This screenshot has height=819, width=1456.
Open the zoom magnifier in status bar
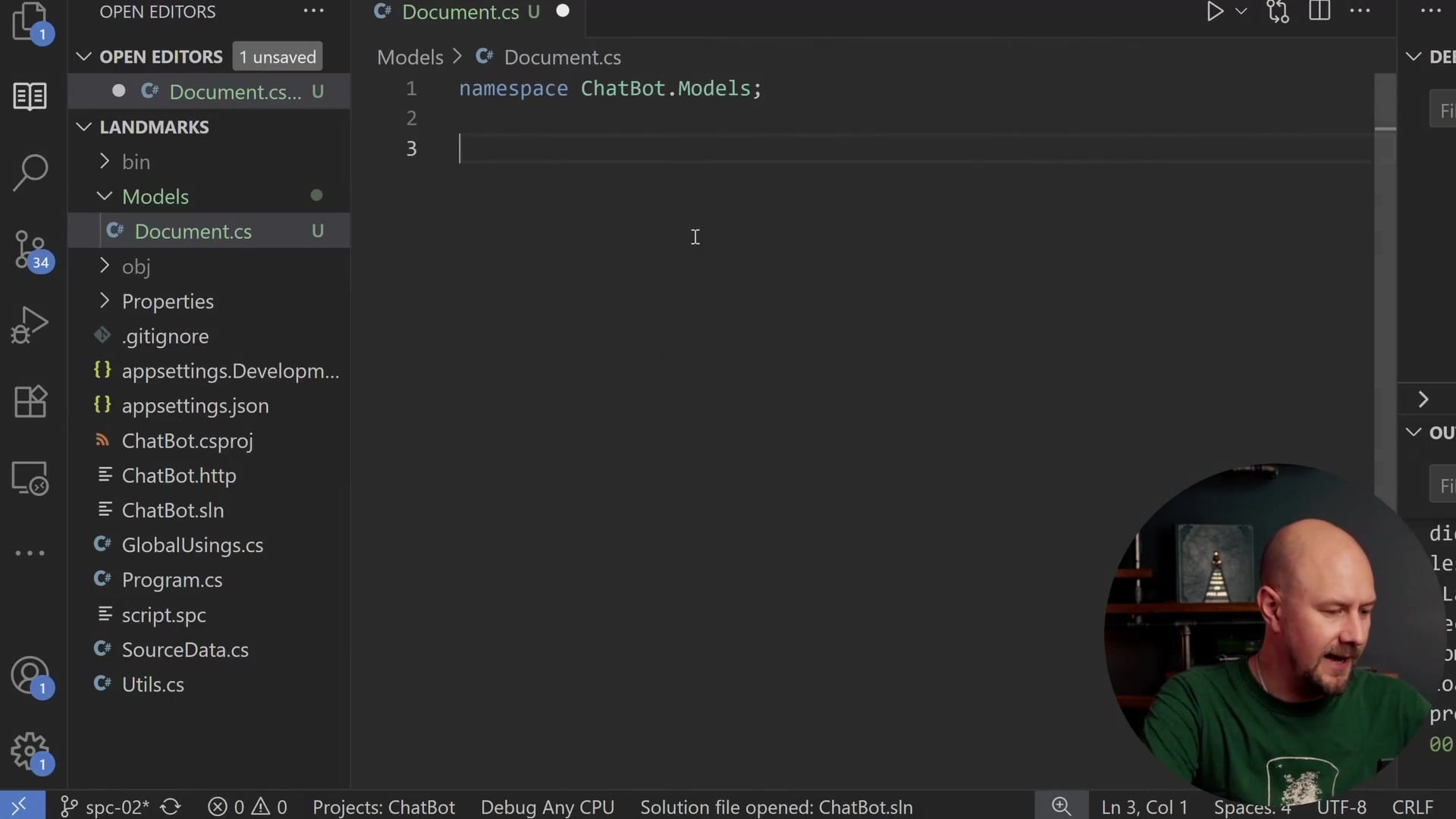pyautogui.click(x=1061, y=807)
